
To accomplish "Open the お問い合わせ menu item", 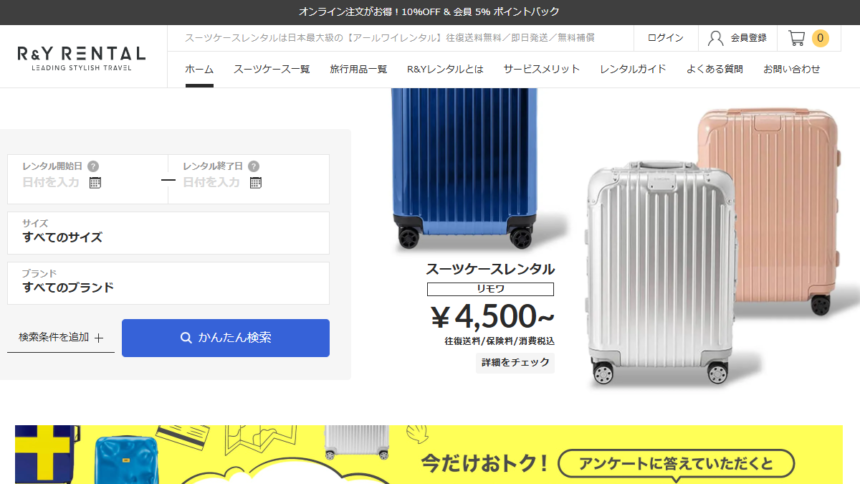I will (791, 69).
